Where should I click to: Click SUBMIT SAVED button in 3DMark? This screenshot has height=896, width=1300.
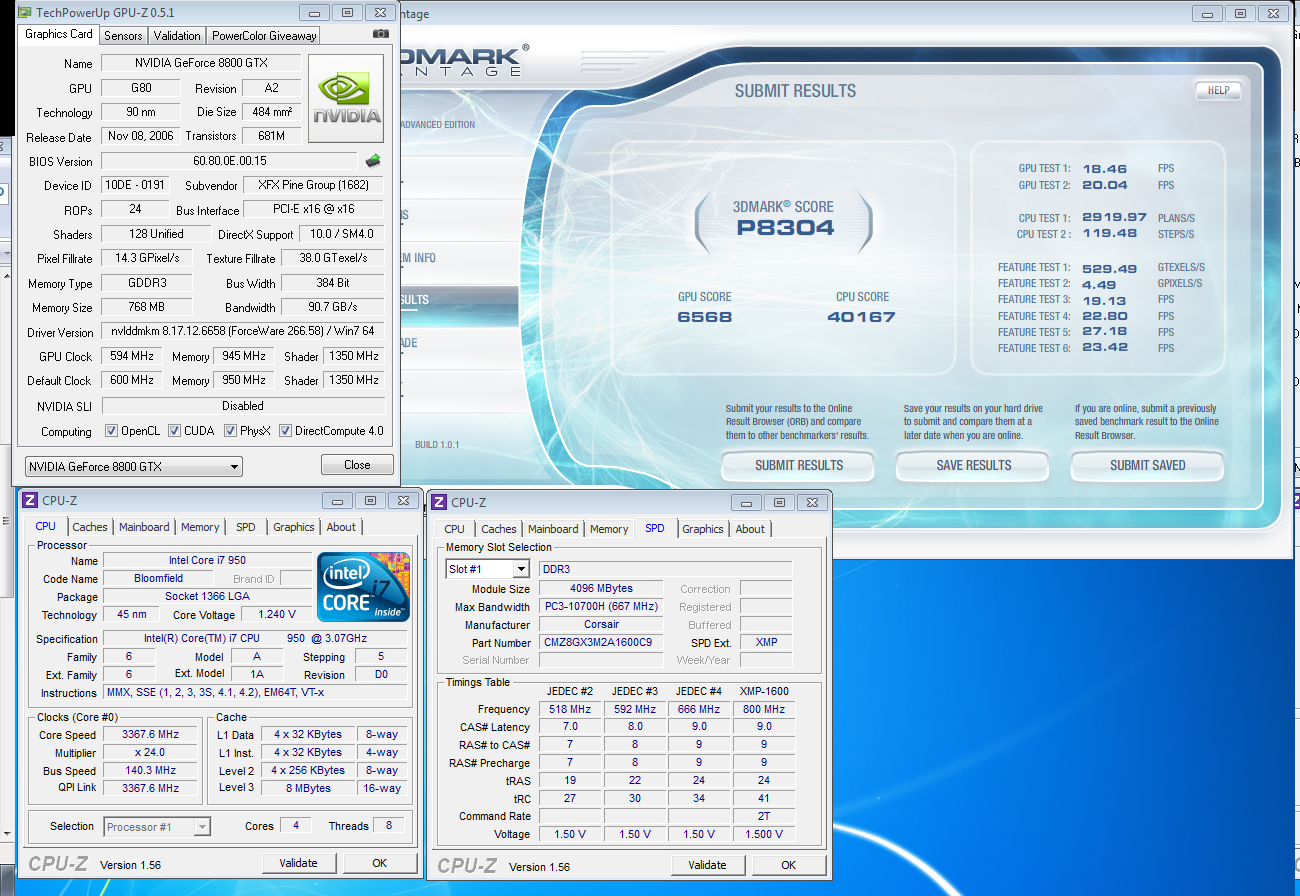[x=1147, y=465]
